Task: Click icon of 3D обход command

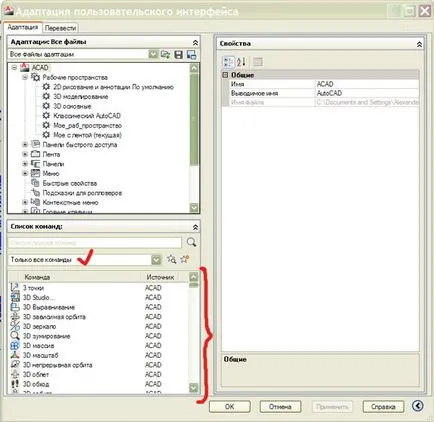Action: [x=15, y=384]
